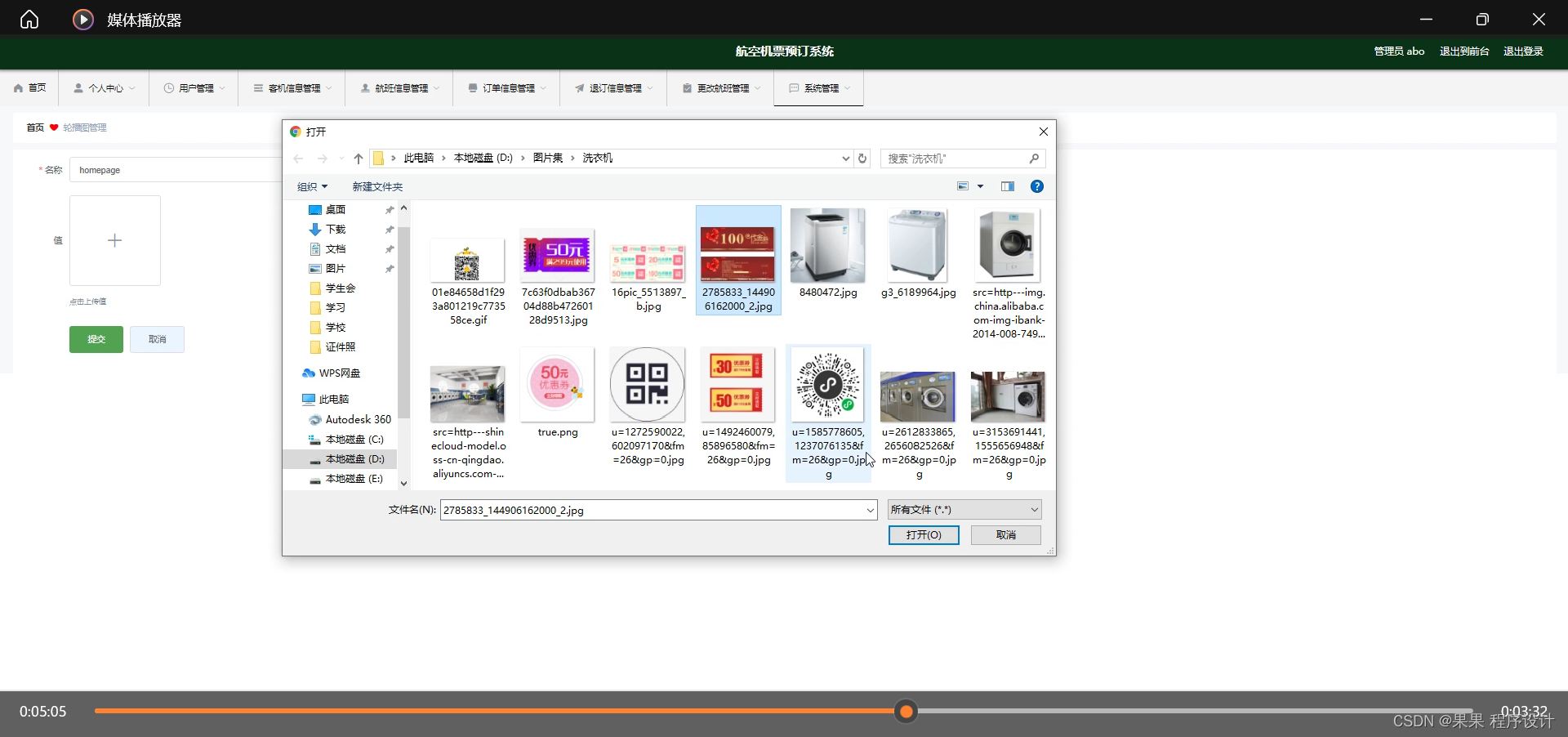
Task: Change the file view layout icon
Action: (x=963, y=186)
